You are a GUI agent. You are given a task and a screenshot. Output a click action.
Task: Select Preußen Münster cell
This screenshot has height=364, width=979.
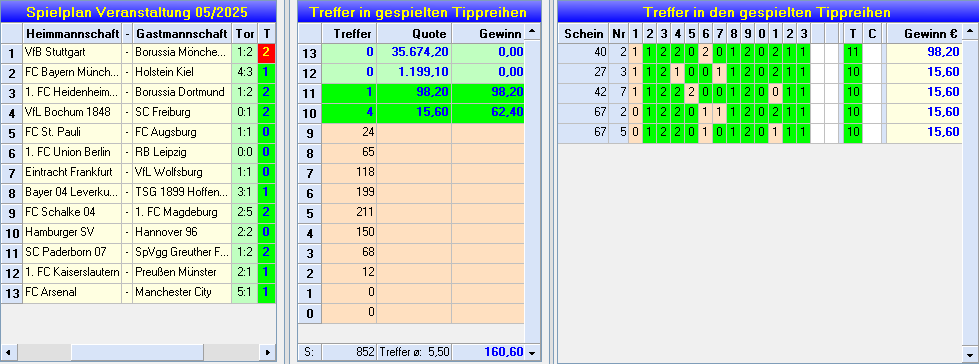click(x=182, y=273)
